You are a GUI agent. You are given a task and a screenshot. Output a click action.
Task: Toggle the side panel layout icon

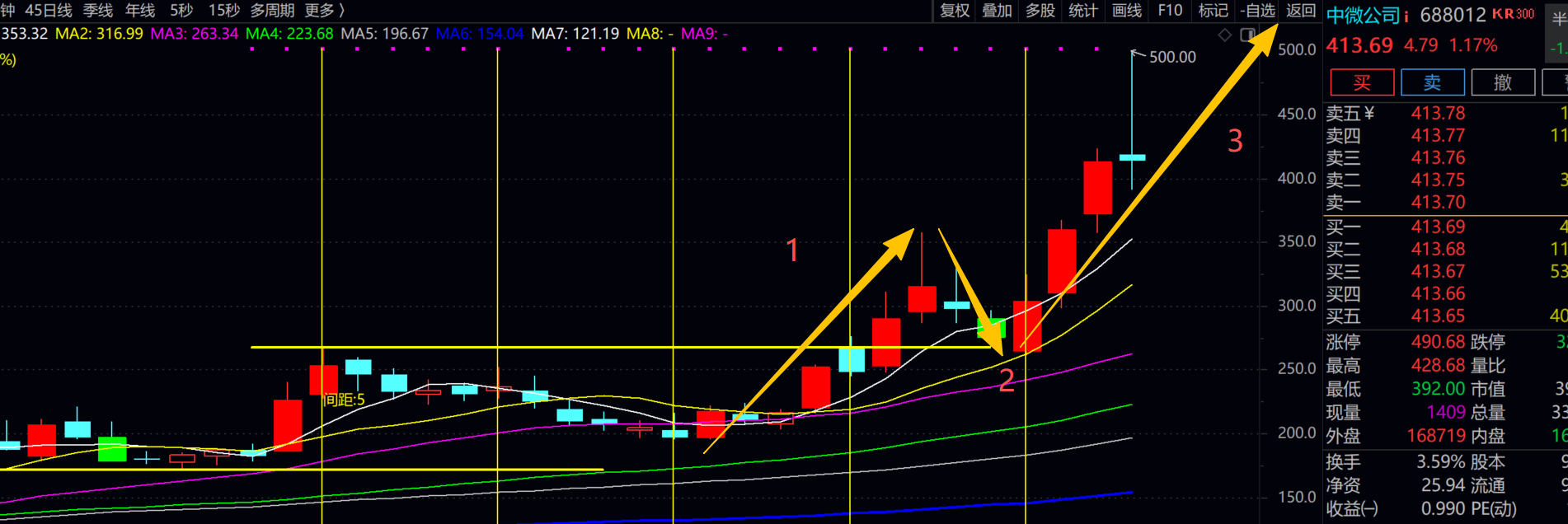click(1247, 35)
